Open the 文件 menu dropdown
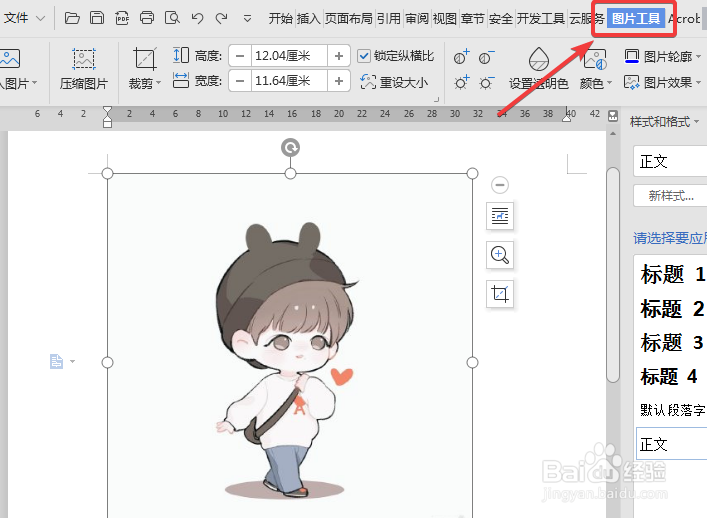Screen dimensions: 707x518 click(x=24, y=18)
